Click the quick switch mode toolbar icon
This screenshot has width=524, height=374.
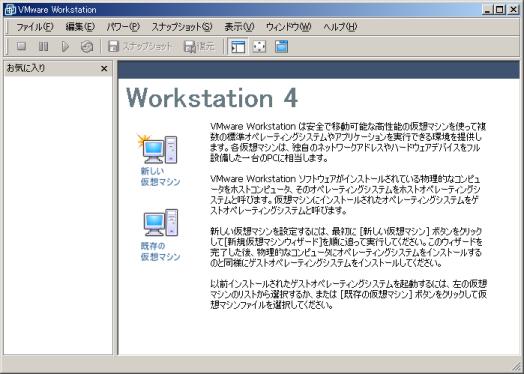coord(281,46)
